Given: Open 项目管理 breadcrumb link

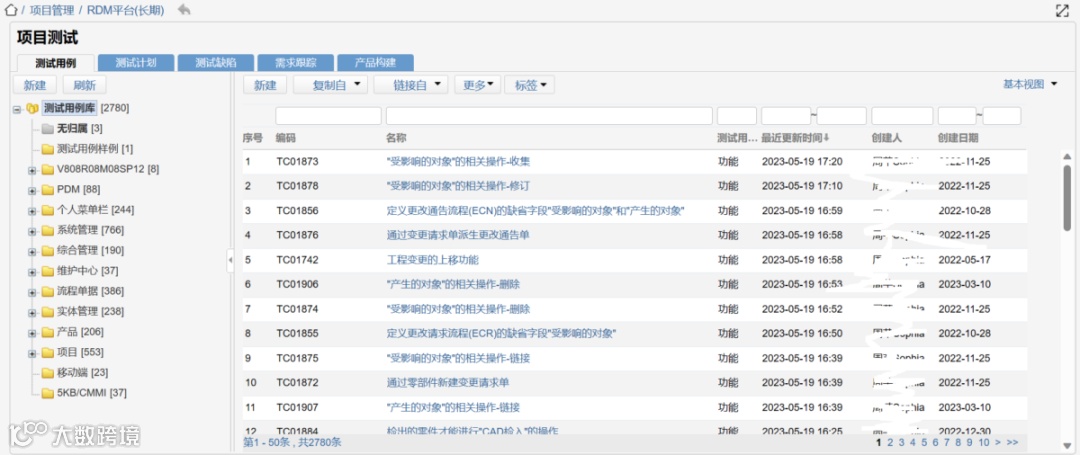Looking at the screenshot, I should pos(52,10).
